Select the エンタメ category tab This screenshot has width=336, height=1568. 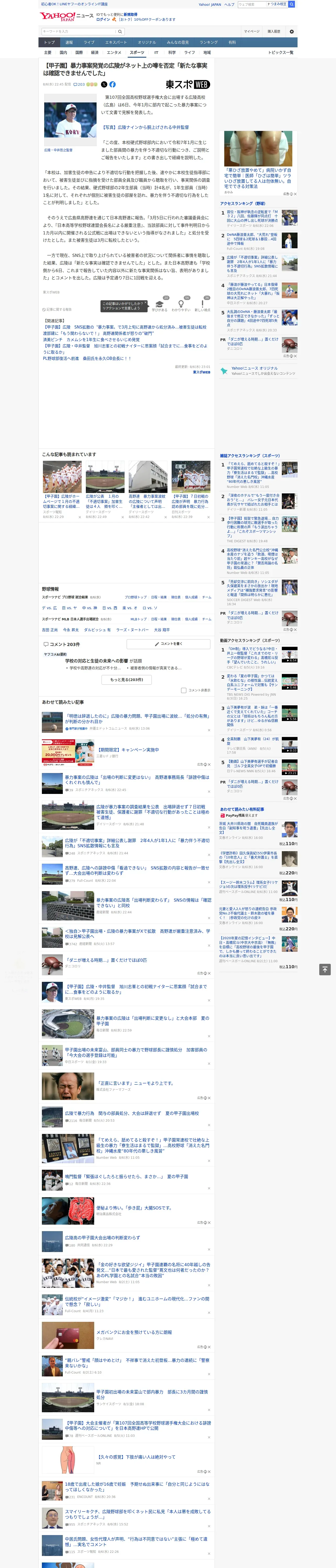[x=114, y=52]
